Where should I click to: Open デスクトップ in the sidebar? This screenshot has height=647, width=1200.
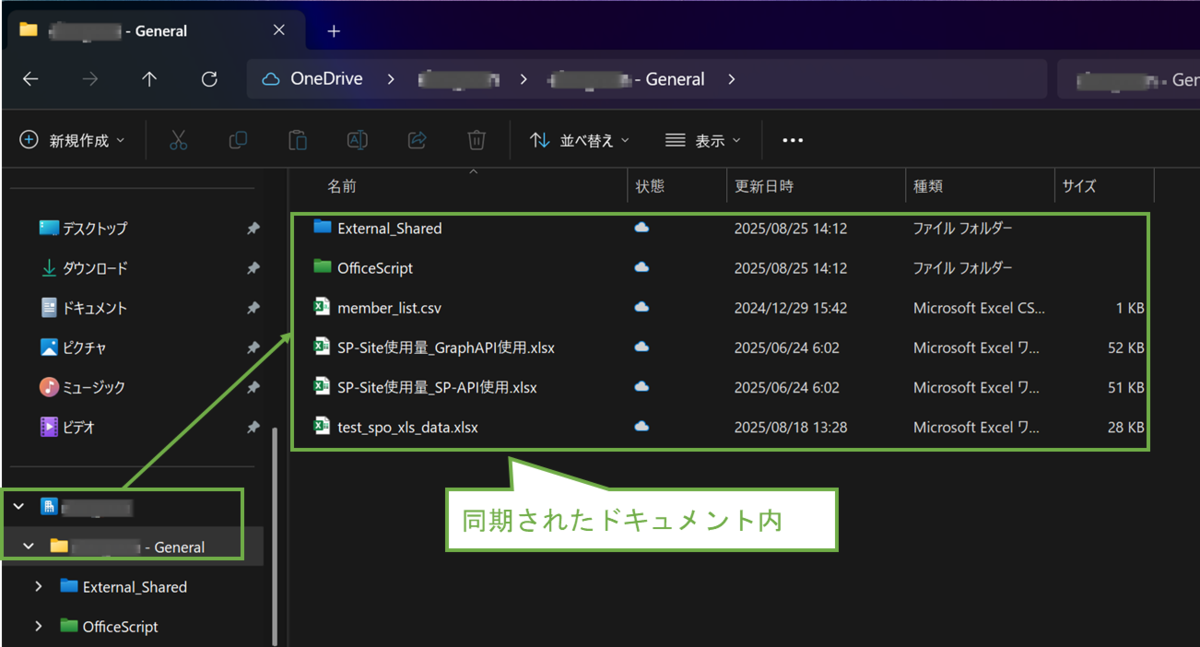point(95,228)
